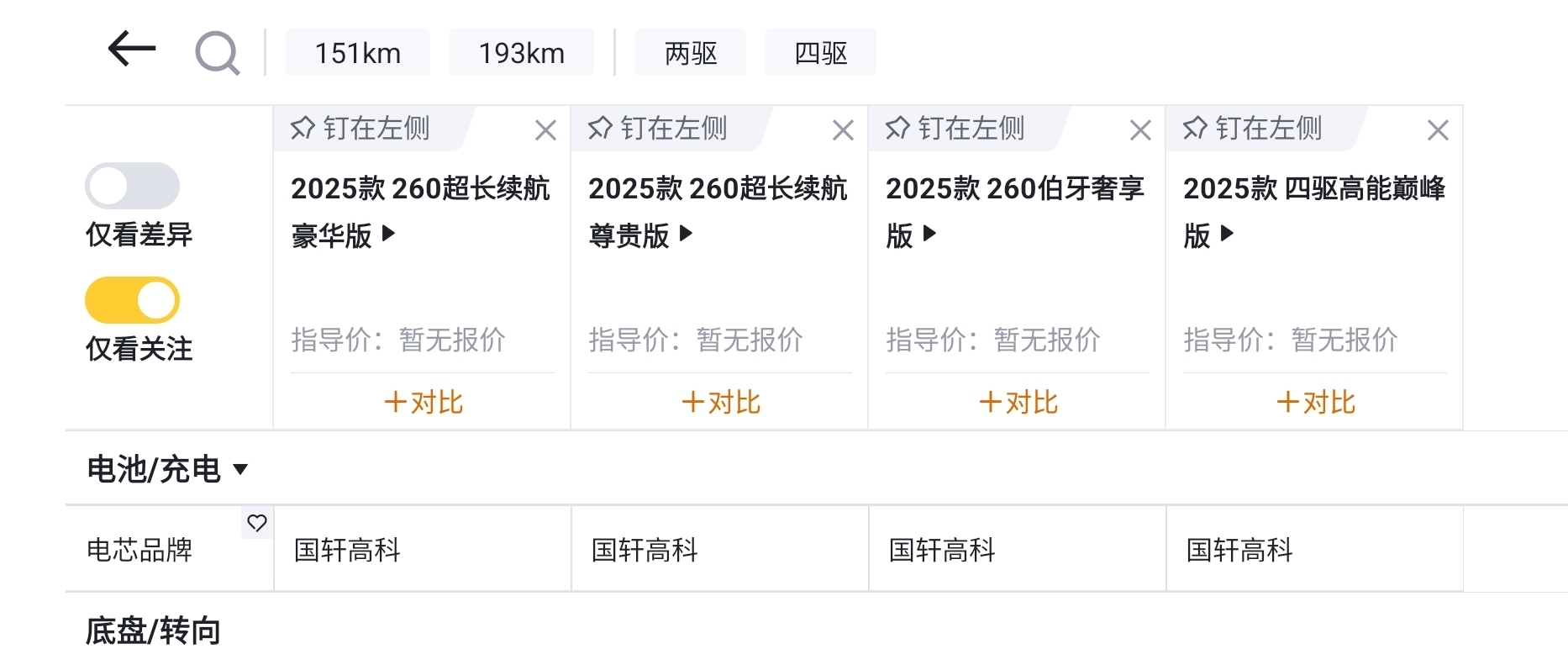Remove the 四驱高能巅峰版 column with X
Screen dimensions: 1568x649
(1438, 130)
